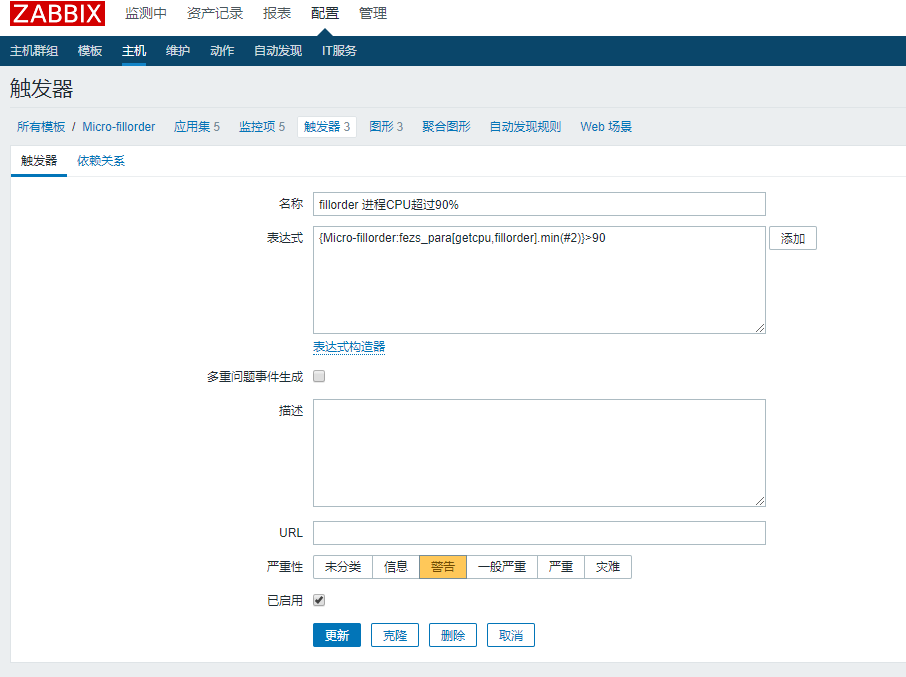The height and width of the screenshot is (677, 906).
Task: Open the 表达式构造器 link
Action: click(x=349, y=347)
